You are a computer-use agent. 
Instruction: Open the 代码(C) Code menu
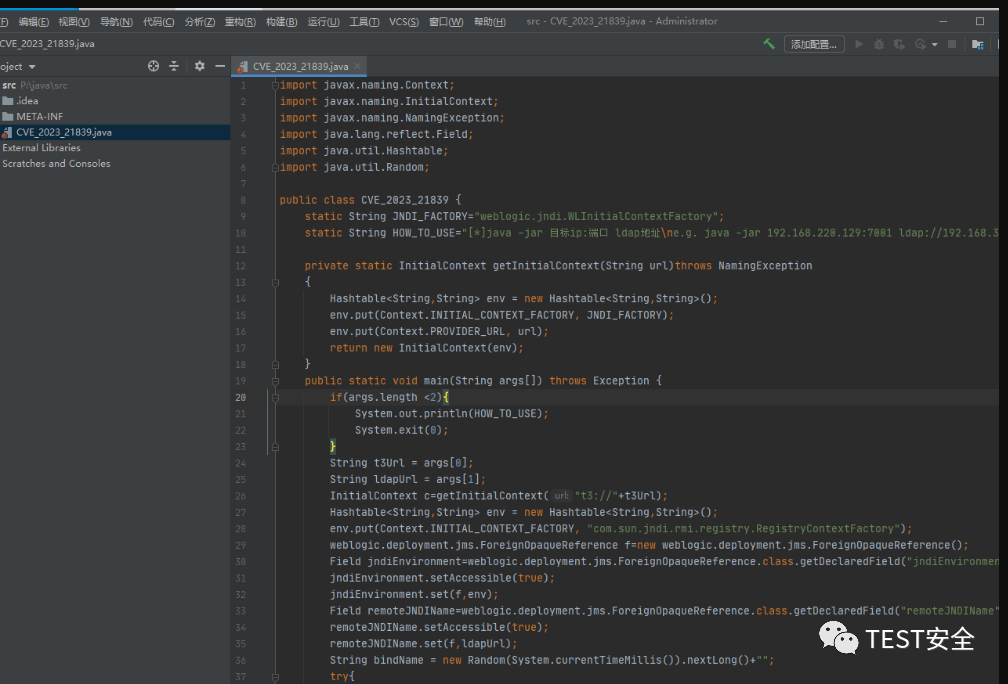[158, 22]
